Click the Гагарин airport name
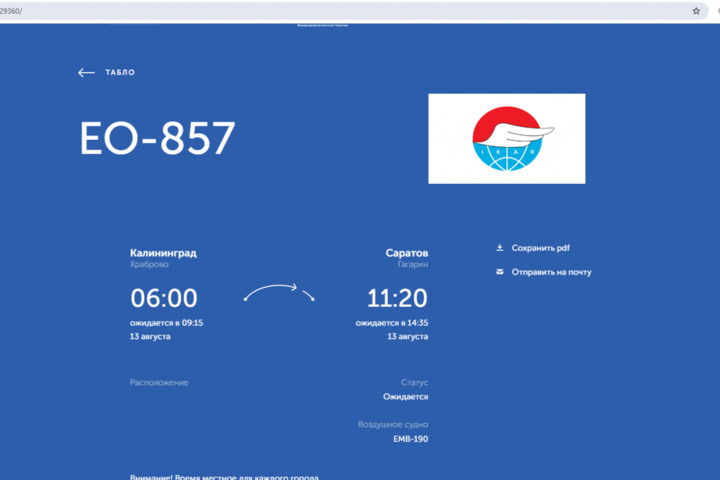The height and width of the screenshot is (480, 720). 413,264
